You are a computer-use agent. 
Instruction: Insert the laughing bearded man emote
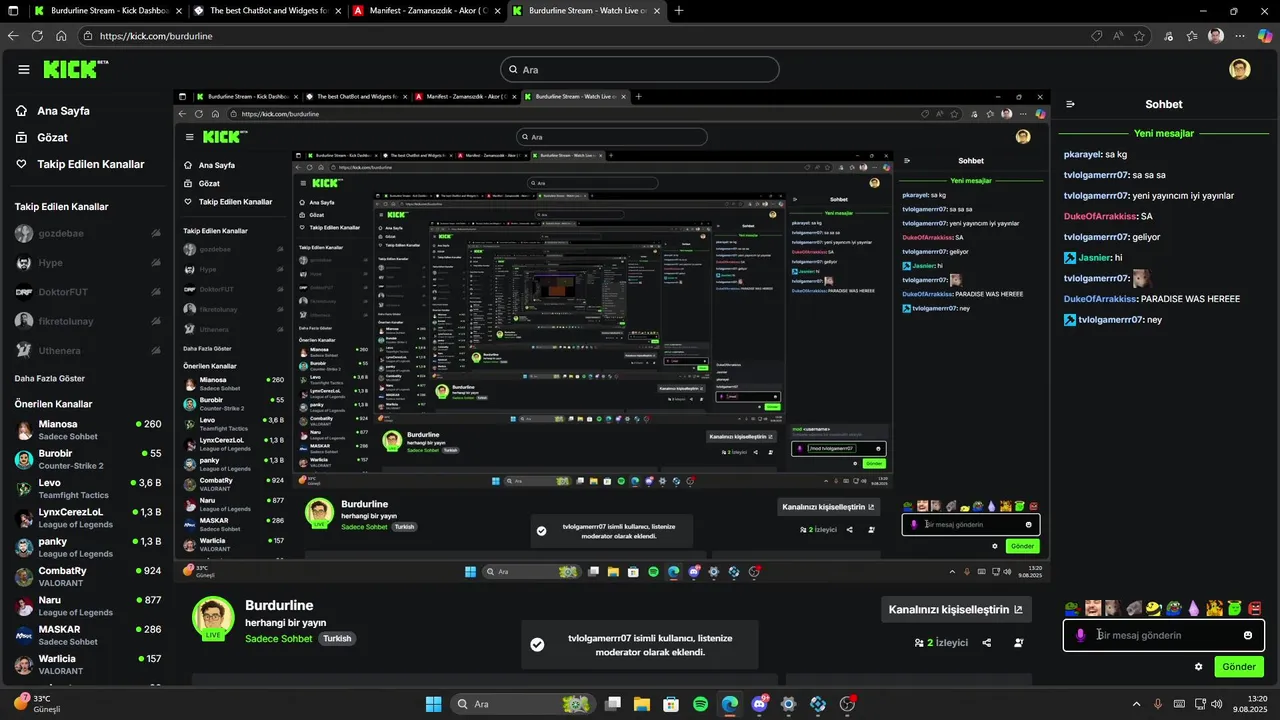[x=1093, y=608]
